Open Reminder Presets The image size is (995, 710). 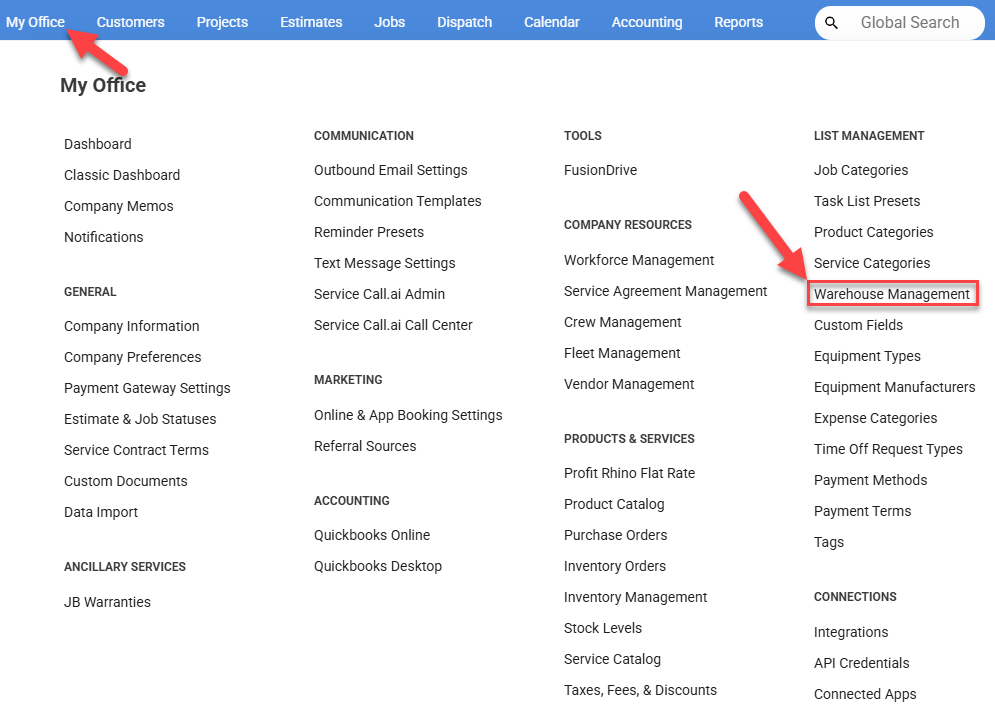[369, 232]
